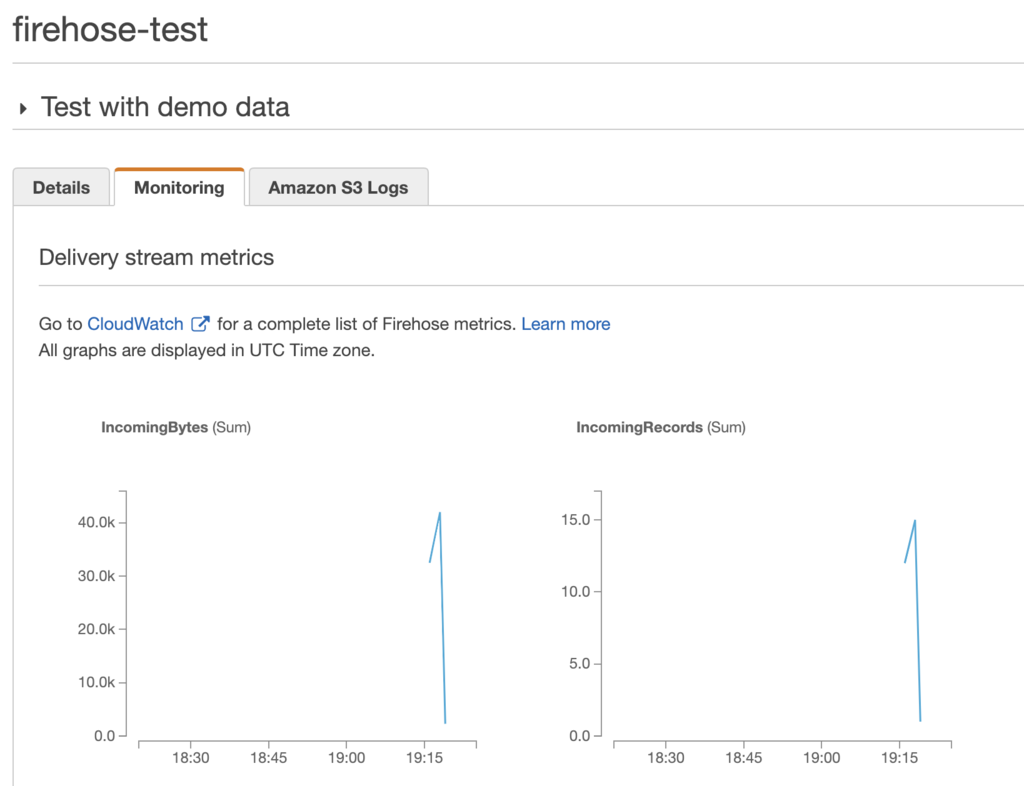Expand the Test with demo data section
The height and width of the screenshot is (786, 1024).
pos(24,108)
